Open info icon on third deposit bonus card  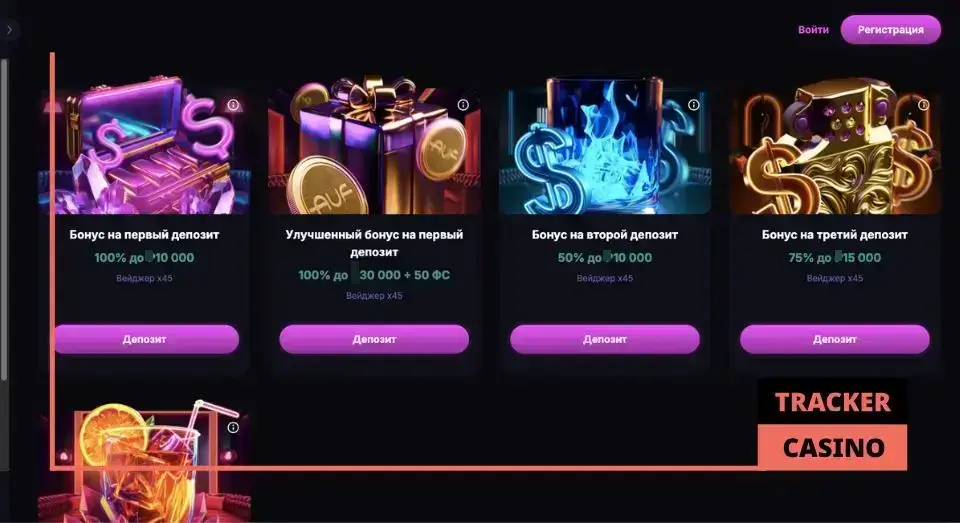pyautogui.click(x=924, y=105)
